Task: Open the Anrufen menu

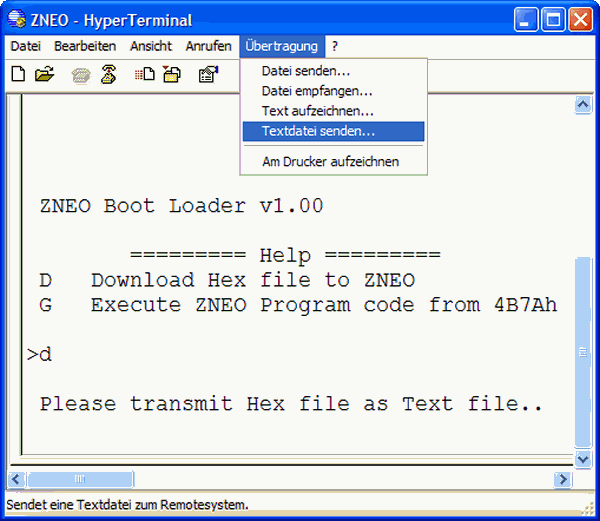Action: pos(209,46)
